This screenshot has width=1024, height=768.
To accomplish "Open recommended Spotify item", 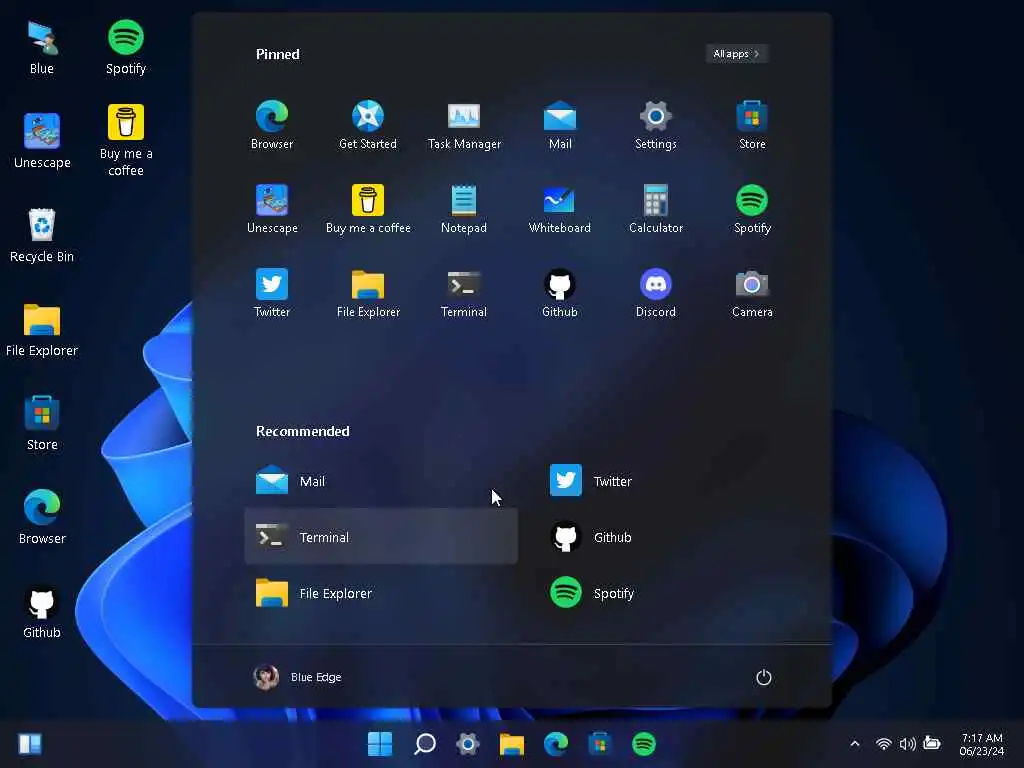I will click(673, 593).
